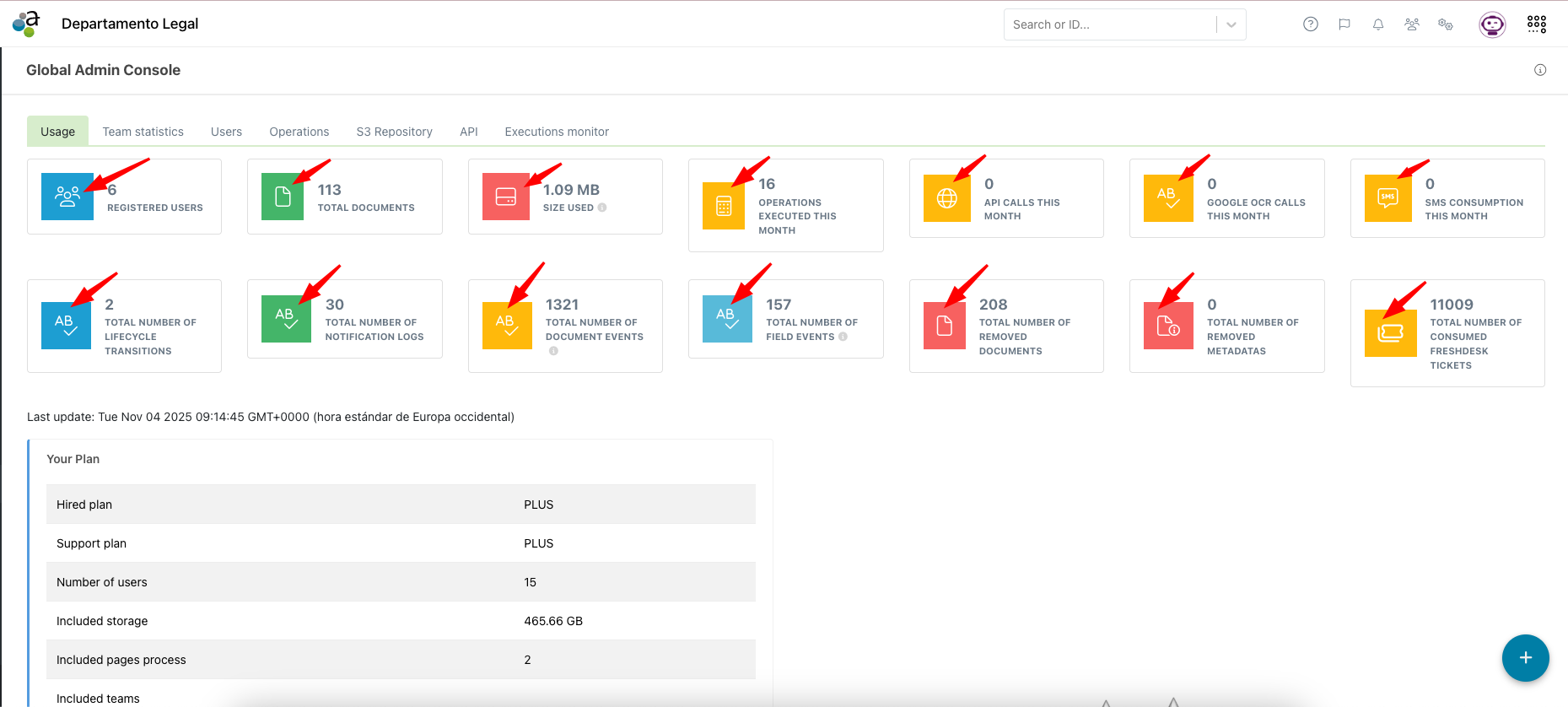Screen dimensions: 1568x707
Task: Open the apps grid menu
Action: (x=1537, y=24)
